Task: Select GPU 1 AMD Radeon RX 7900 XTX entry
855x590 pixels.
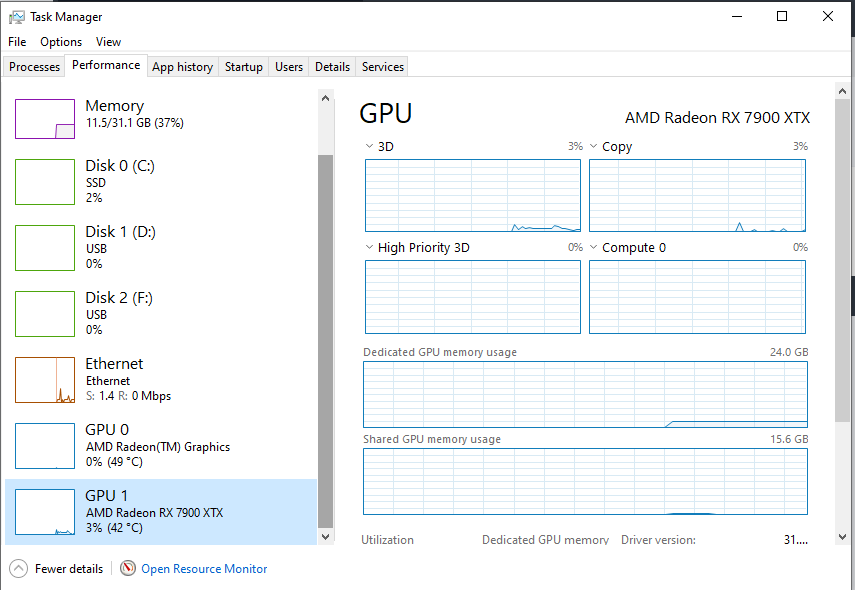Action: [161, 511]
